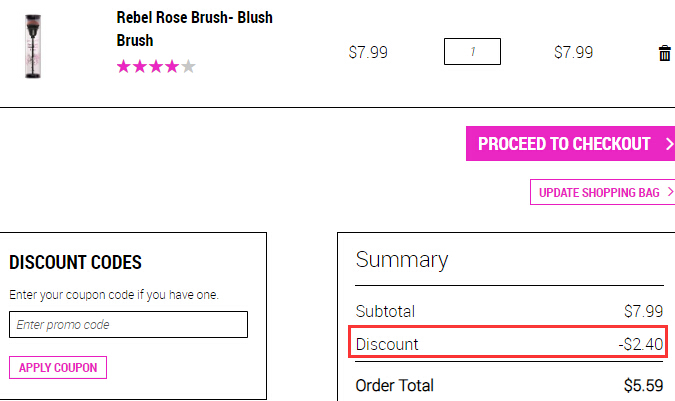Click the Discount Codes heading

tap(75, 262)
